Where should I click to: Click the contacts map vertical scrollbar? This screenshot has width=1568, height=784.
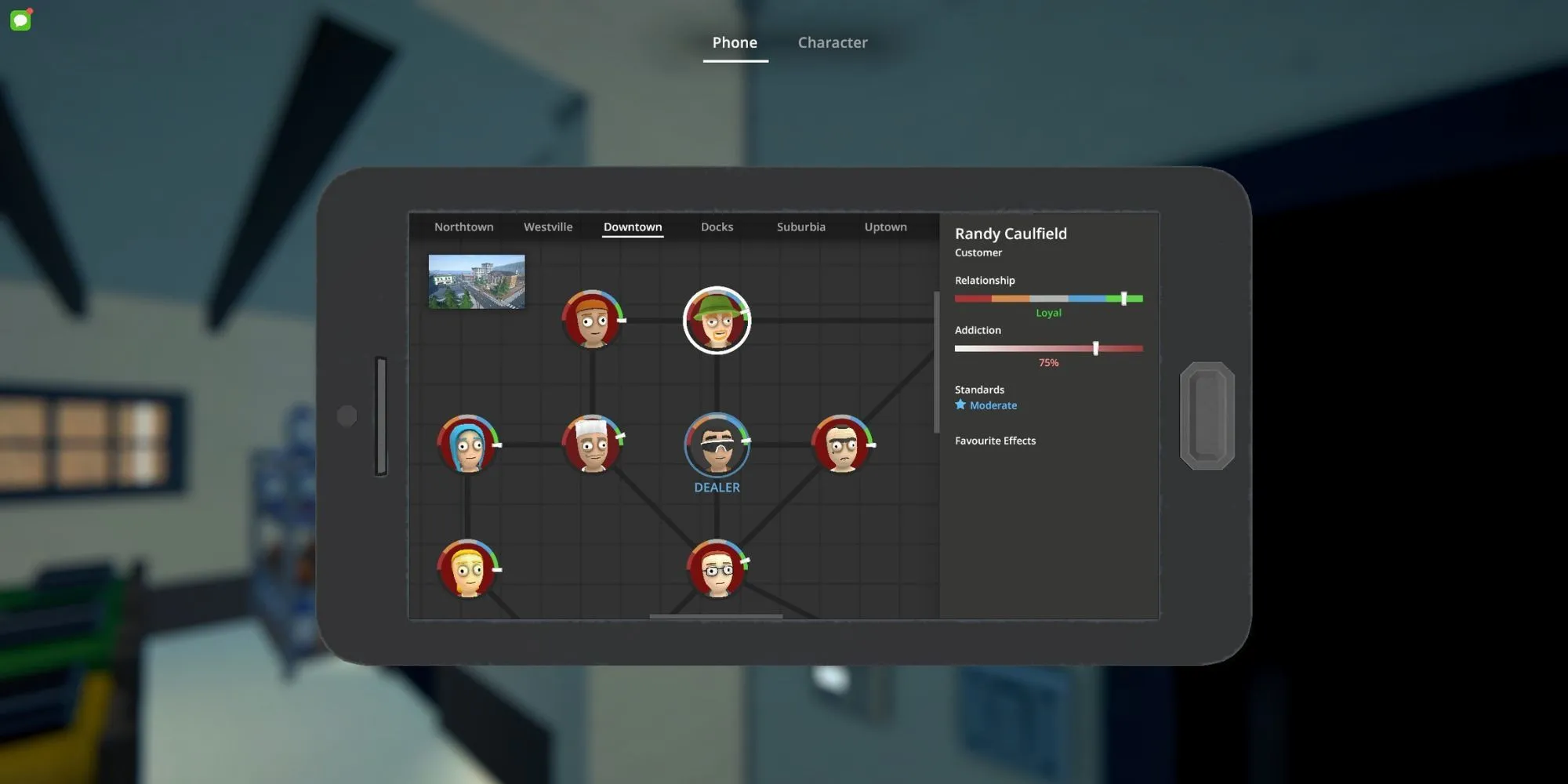click(936, 362)
